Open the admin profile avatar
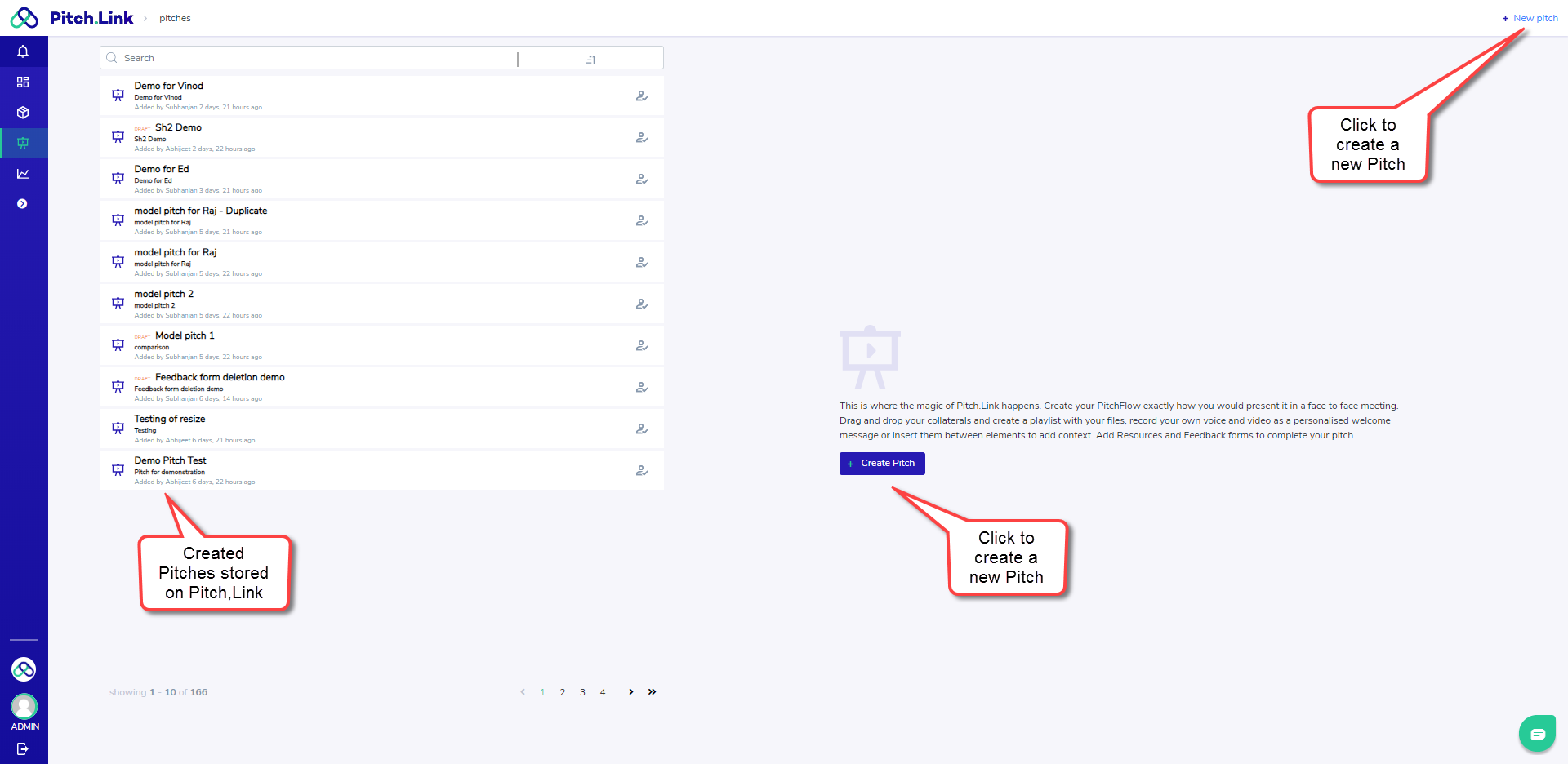This screenshot has width=1568, height=764. (x=24, y=706)
